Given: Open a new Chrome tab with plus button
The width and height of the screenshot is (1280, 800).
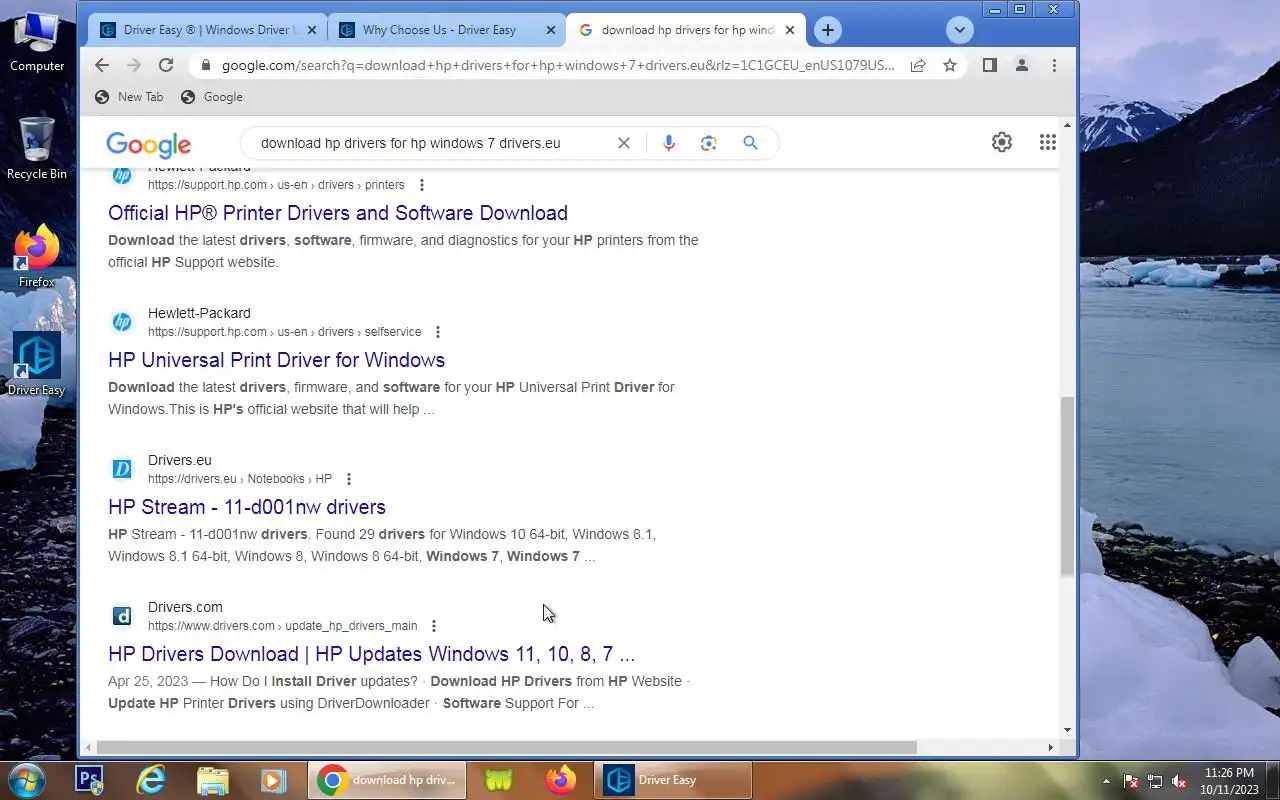Looking at the screenshot, I should (x=827, y=30).
